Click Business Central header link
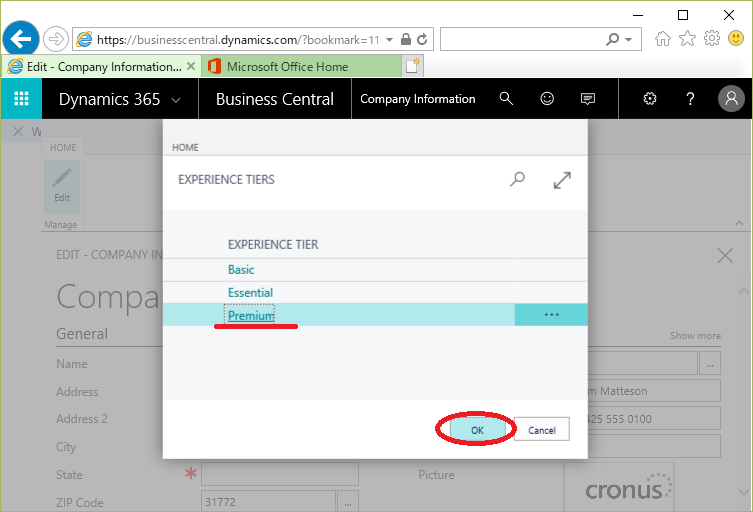753x512 pixels. click(x=274, y=99)
